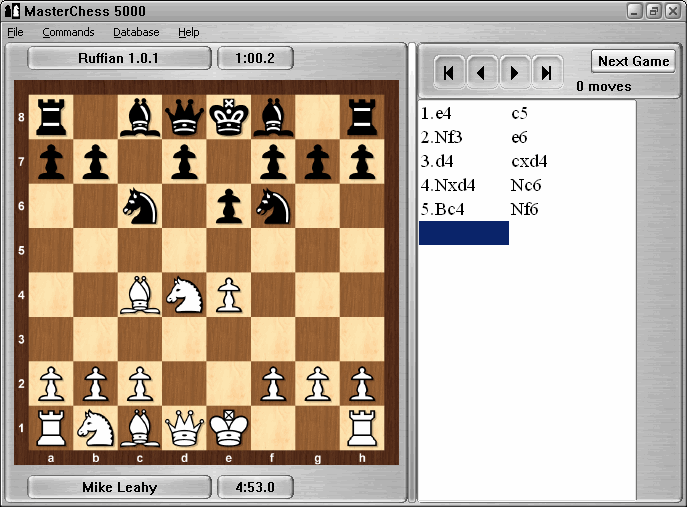Select move 3.d4 in the move list

tap(442, 161)
